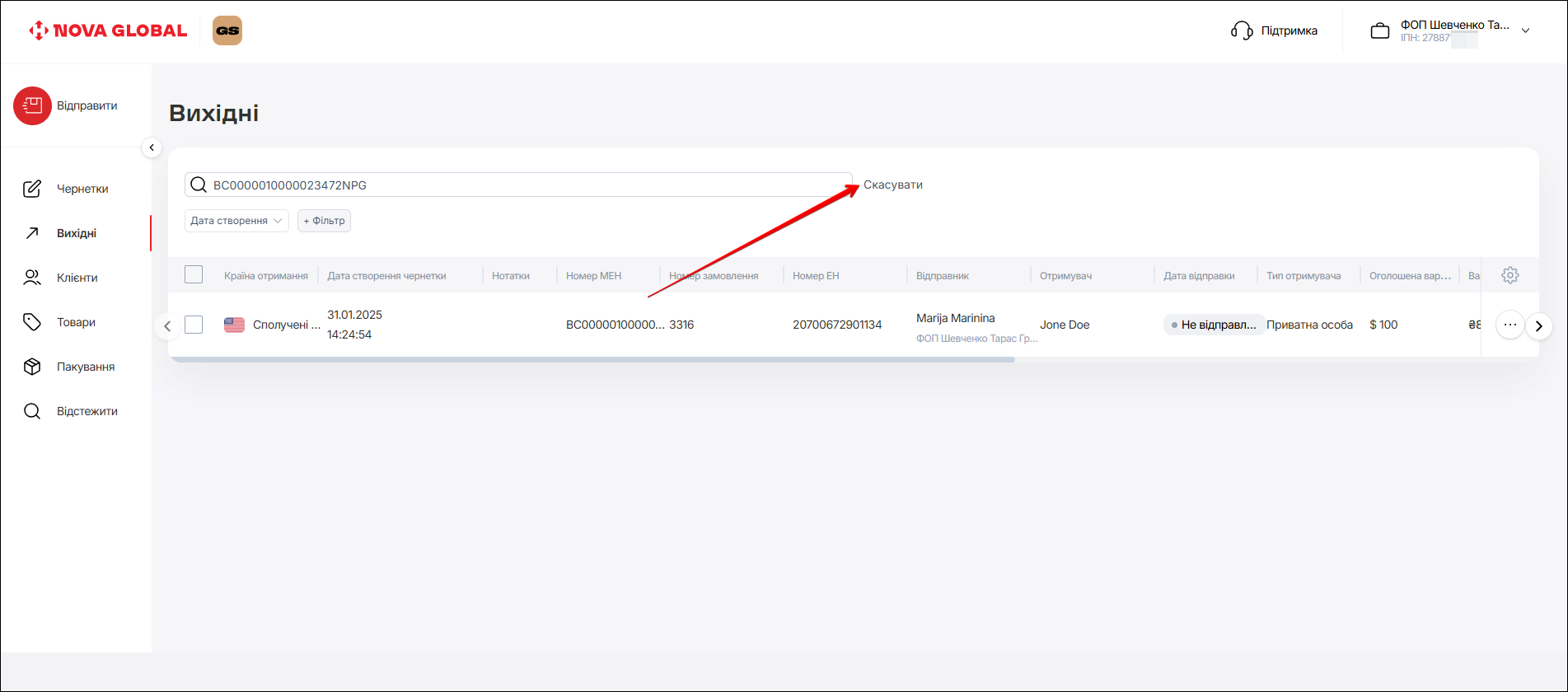This screenshot has width=1568, height=692.
Task: Add a filter with + Фільтр
Action: [x=324, y=221]
